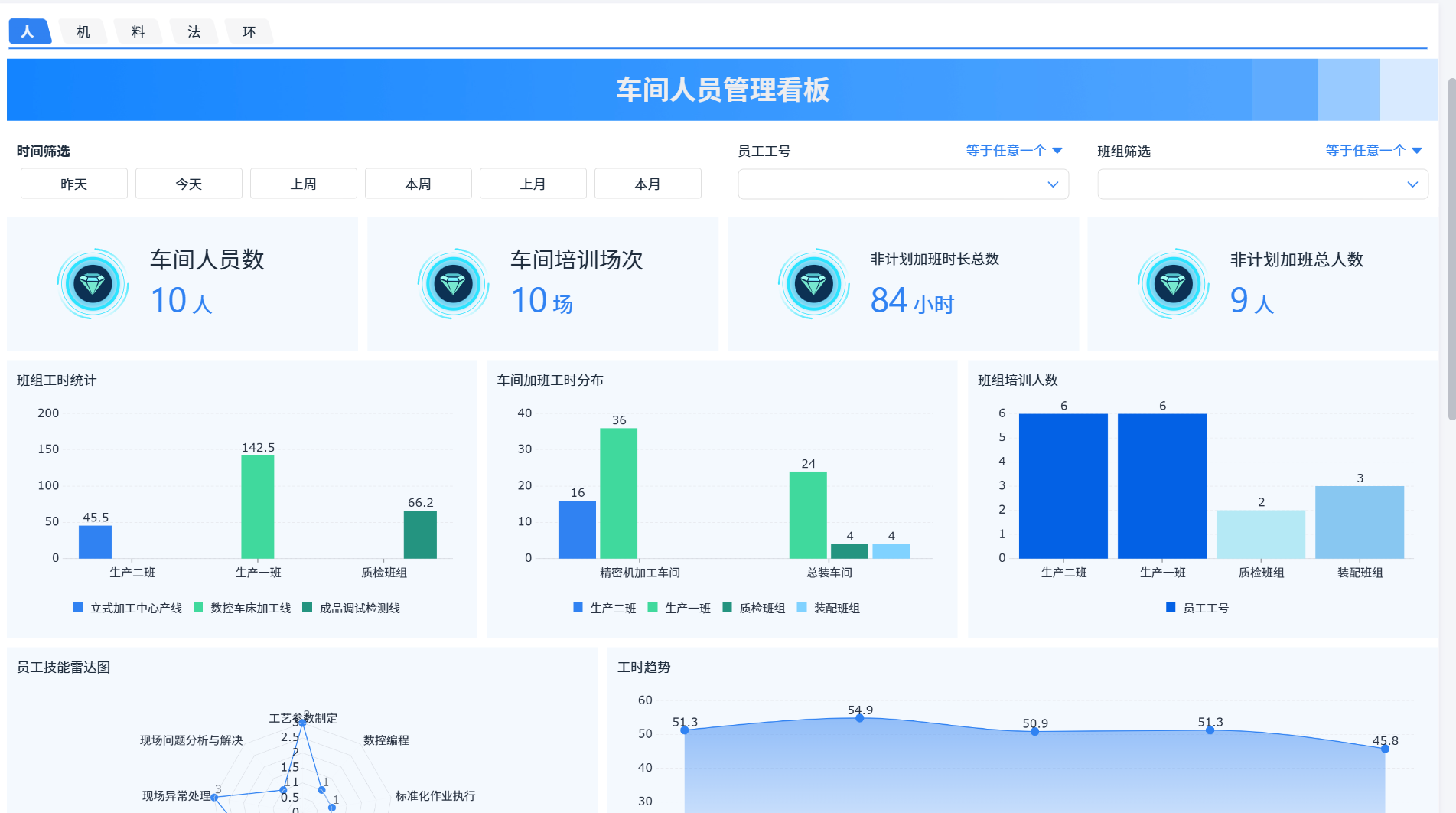Toggle 生产一班 legend in 车间加班工时分布
This screenshot has width=1456, height=813.
679,608
